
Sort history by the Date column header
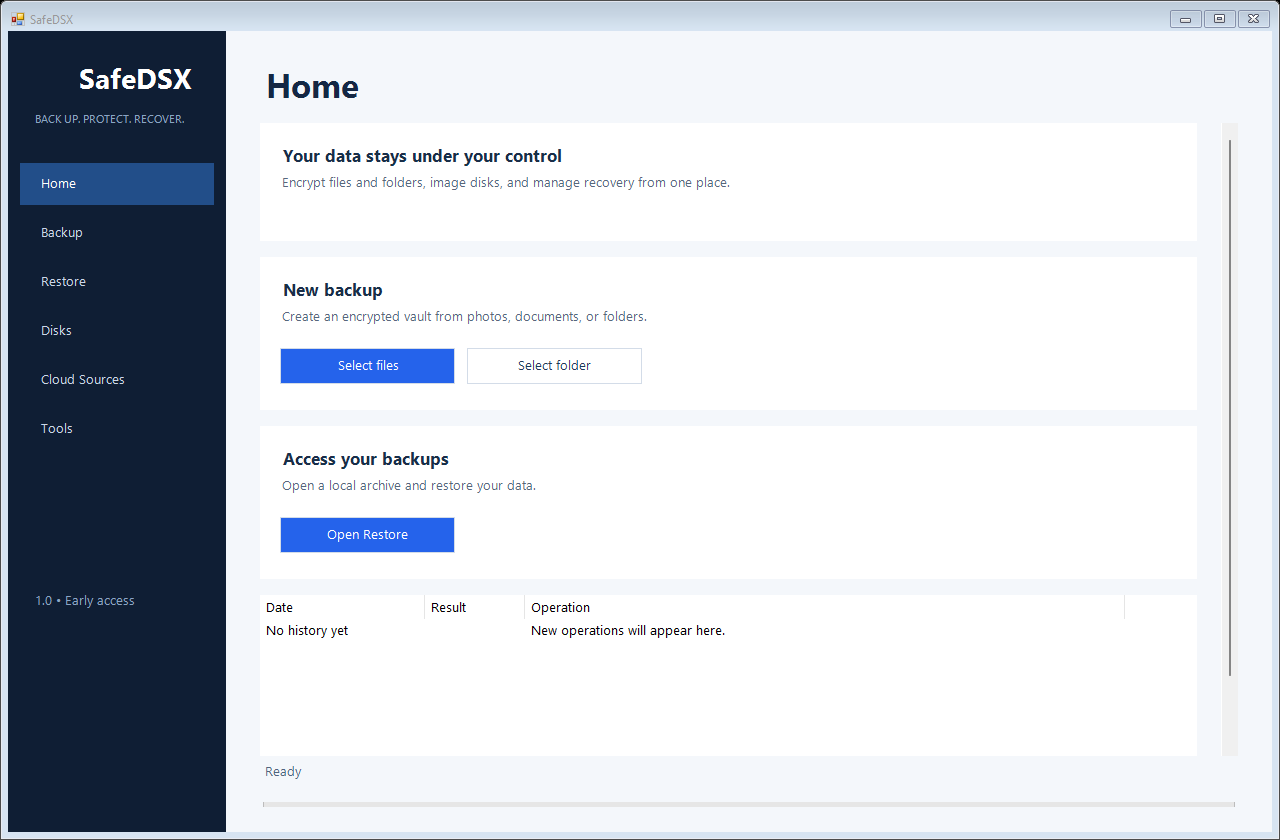pyautogui.click(x=342, y=608)
